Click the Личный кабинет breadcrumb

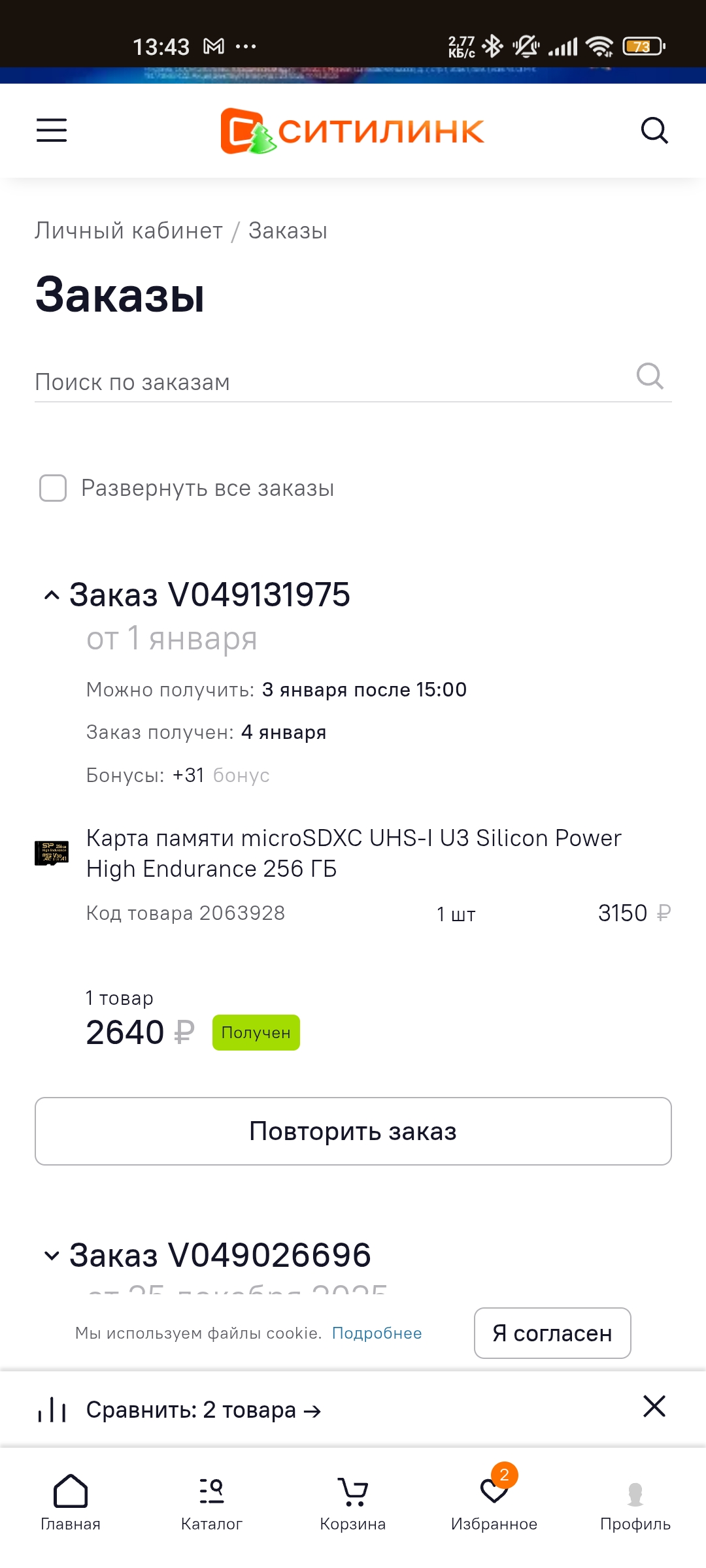pos(129,231)
